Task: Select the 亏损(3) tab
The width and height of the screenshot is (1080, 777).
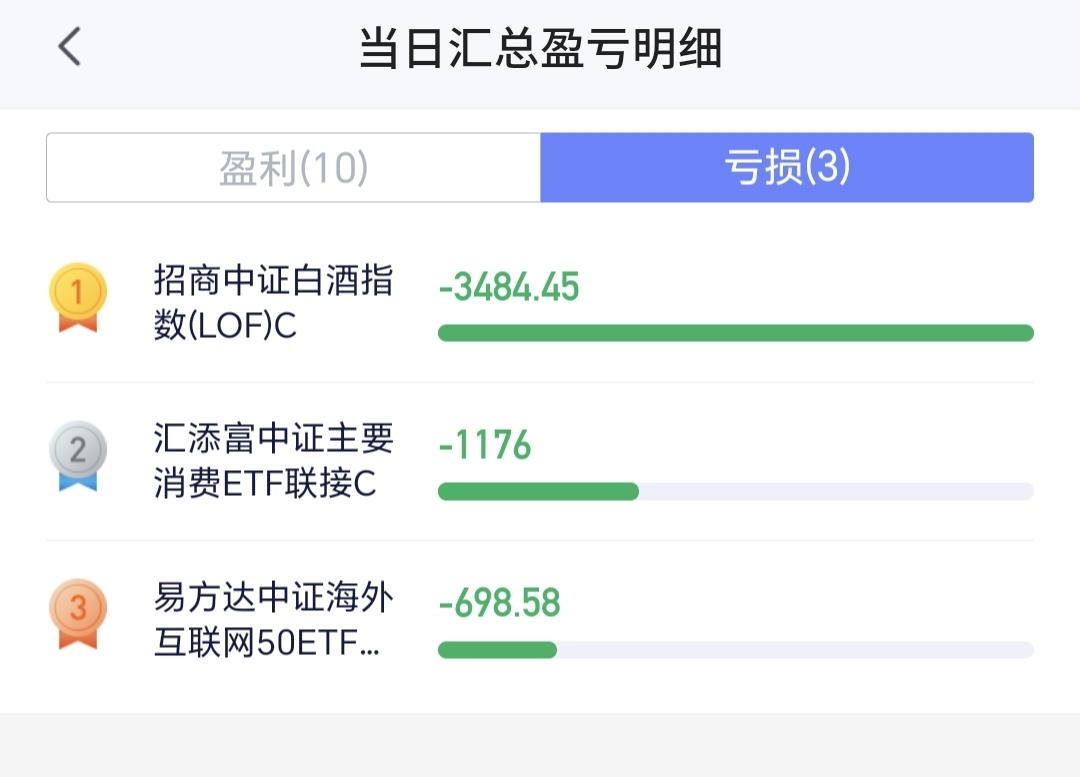Action: [x=787, y=167]
